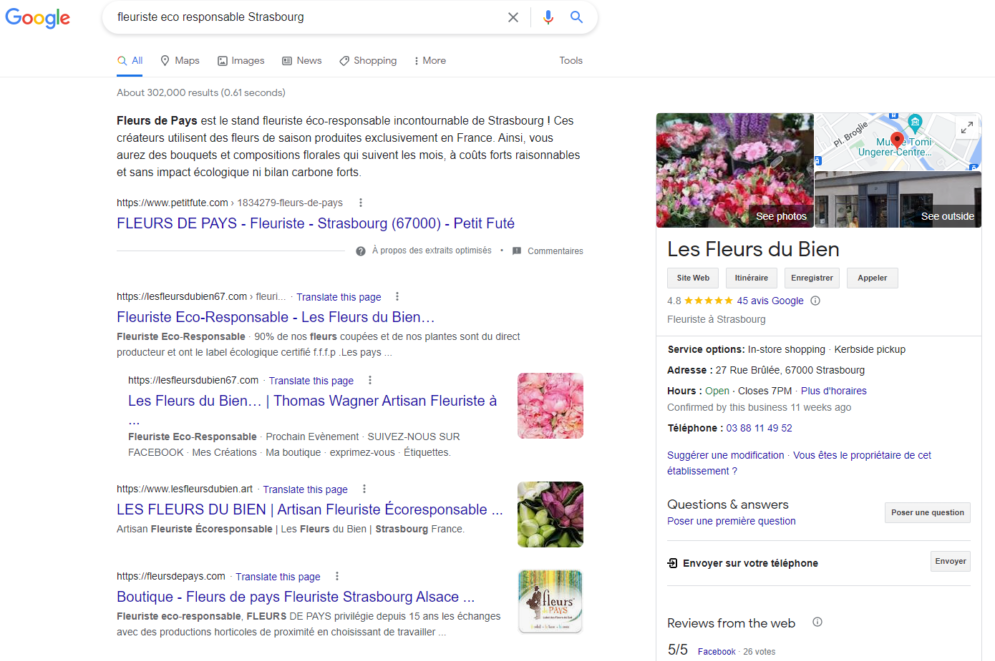Click the red map pin on the map
The height and width of the screenshot is (661, 995).
click(x=897, y=140)
